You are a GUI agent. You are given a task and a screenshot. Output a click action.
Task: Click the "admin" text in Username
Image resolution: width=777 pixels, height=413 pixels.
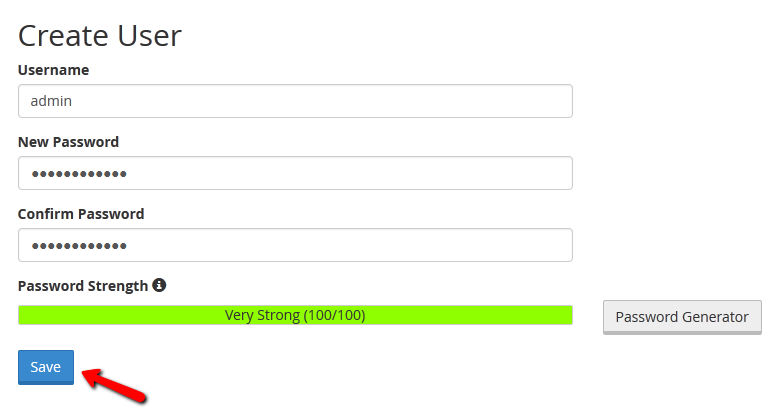point(51,101)
